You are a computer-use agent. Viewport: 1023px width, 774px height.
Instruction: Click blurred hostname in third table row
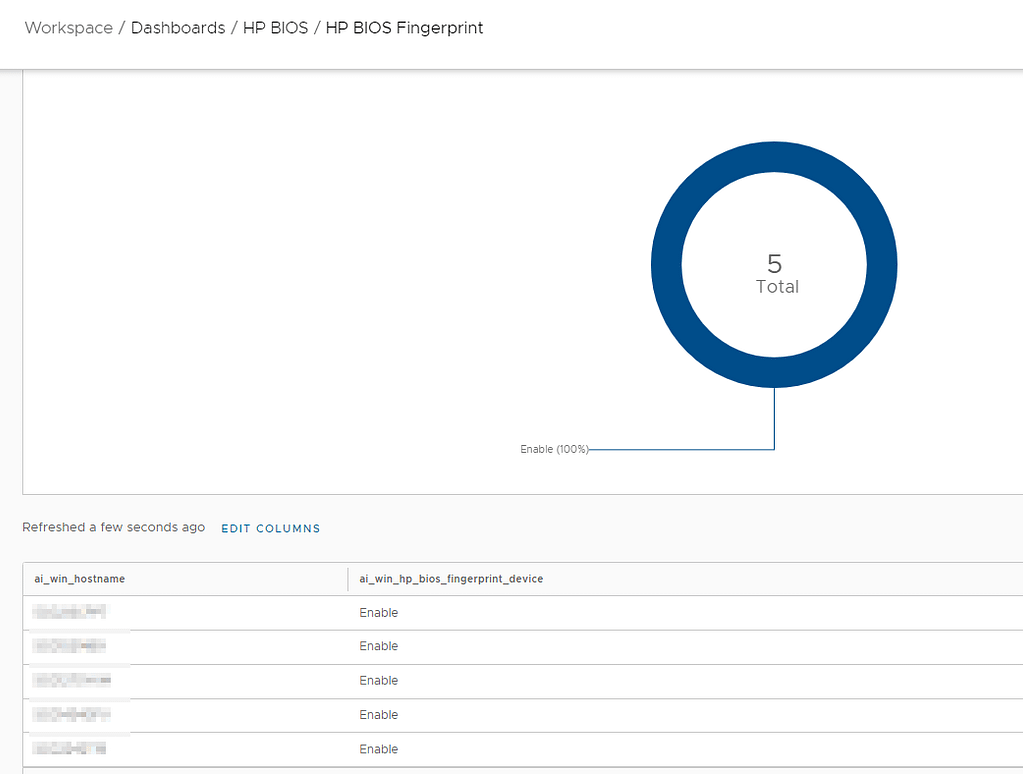pyautogui.click(x=72, y=681)
